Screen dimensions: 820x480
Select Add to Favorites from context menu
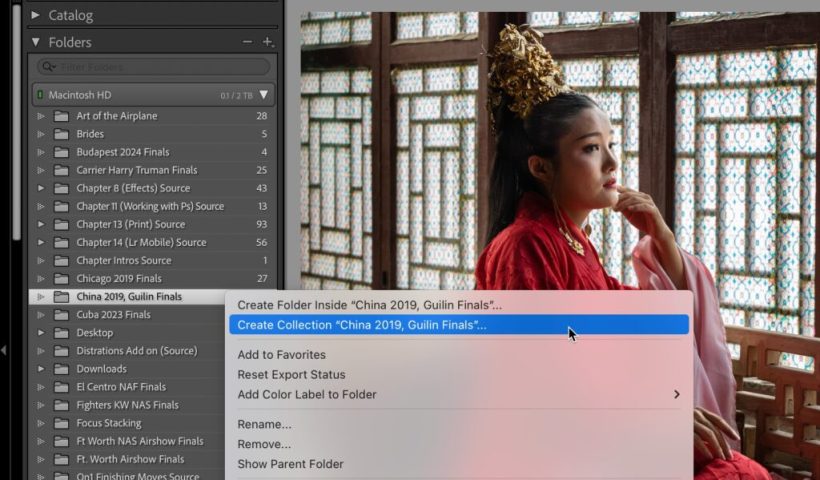tap(281, 355)
